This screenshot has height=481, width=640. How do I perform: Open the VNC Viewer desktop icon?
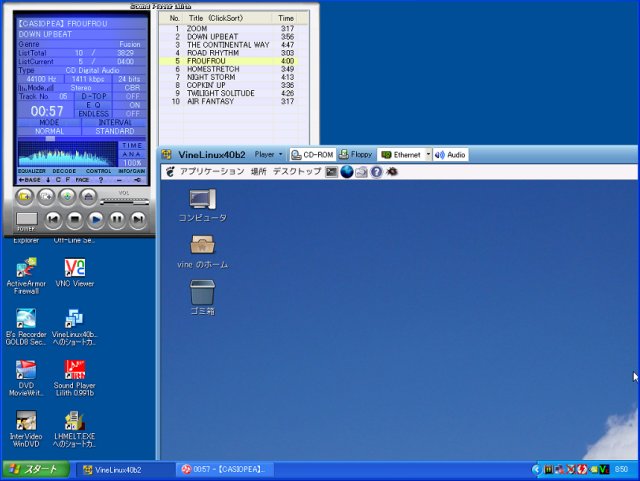(x=75, y=268)
